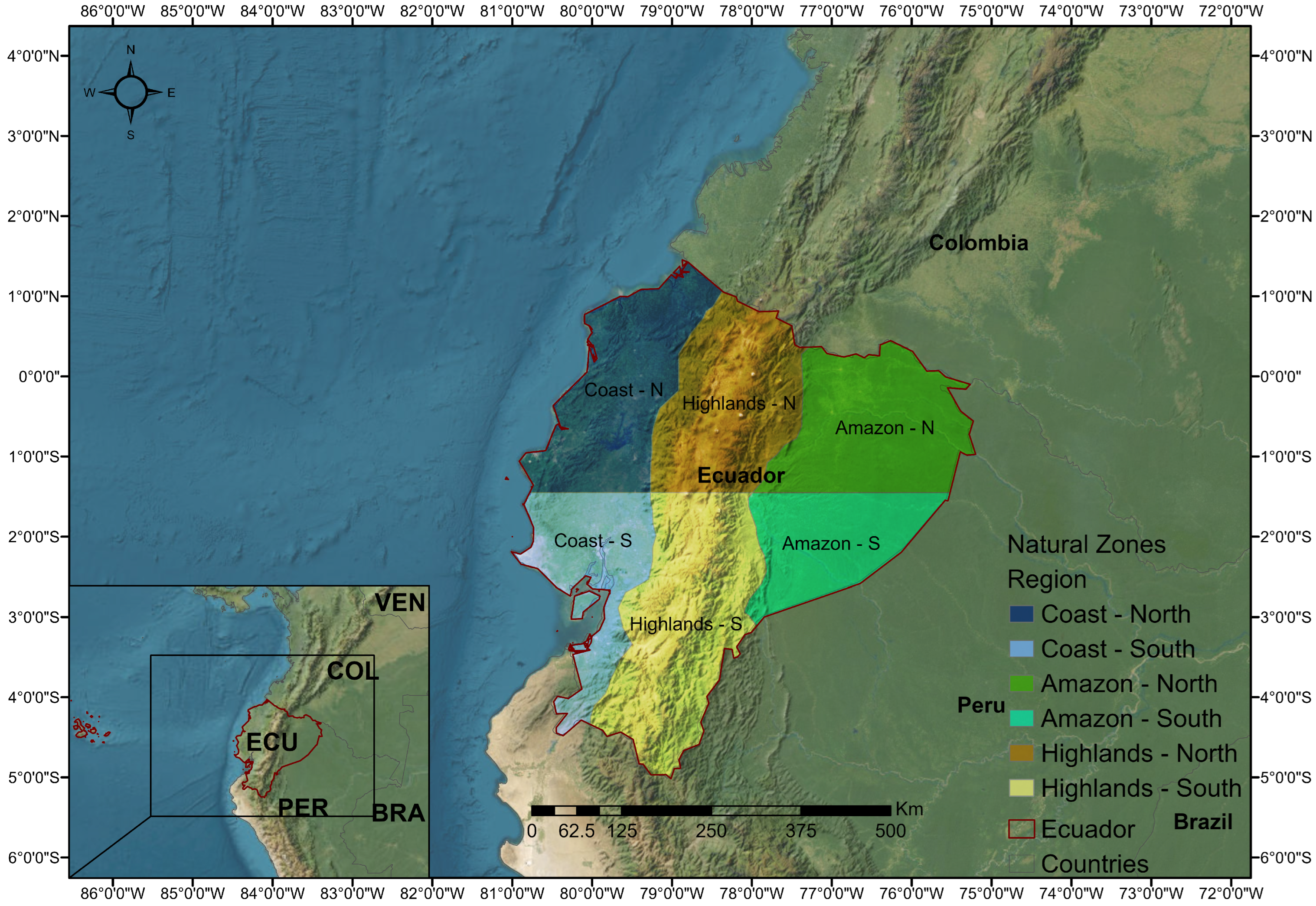The image size is (1316, 906).
Task: Click the Colombia country label
Action: 978,243
